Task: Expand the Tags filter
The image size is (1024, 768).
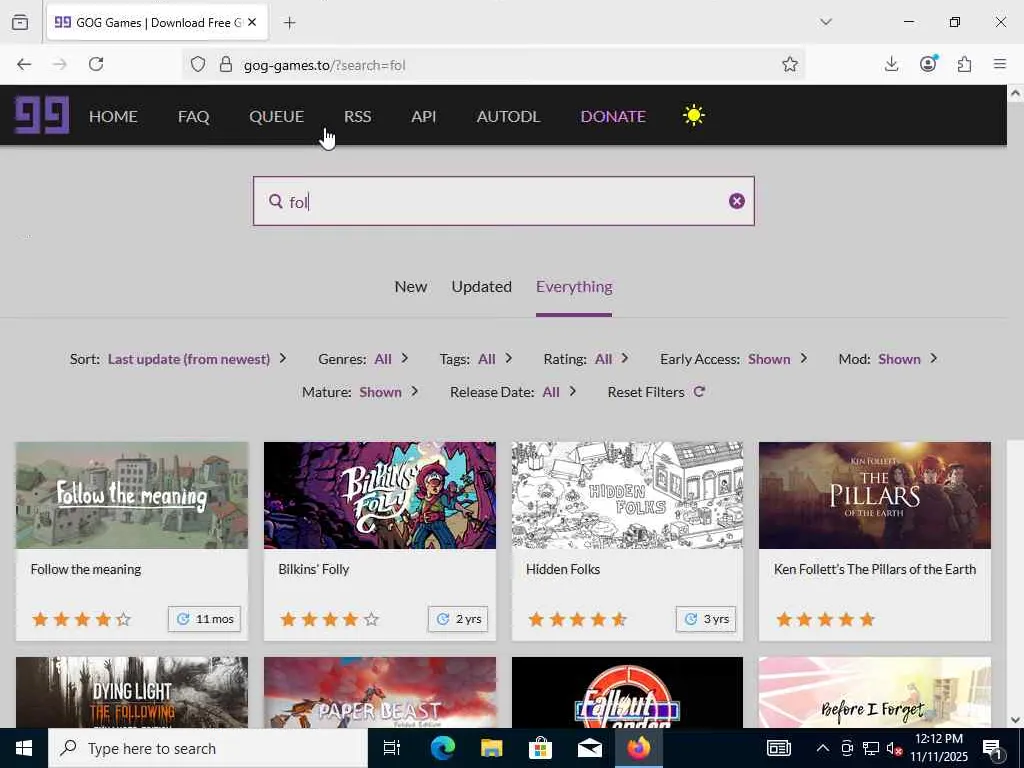Action: point(476,359)
